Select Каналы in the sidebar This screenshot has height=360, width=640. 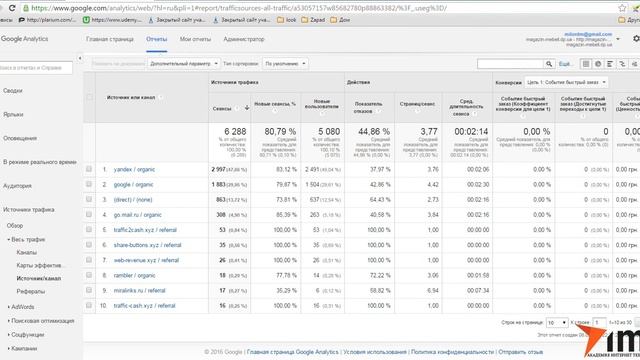click(x=27, y=253)
